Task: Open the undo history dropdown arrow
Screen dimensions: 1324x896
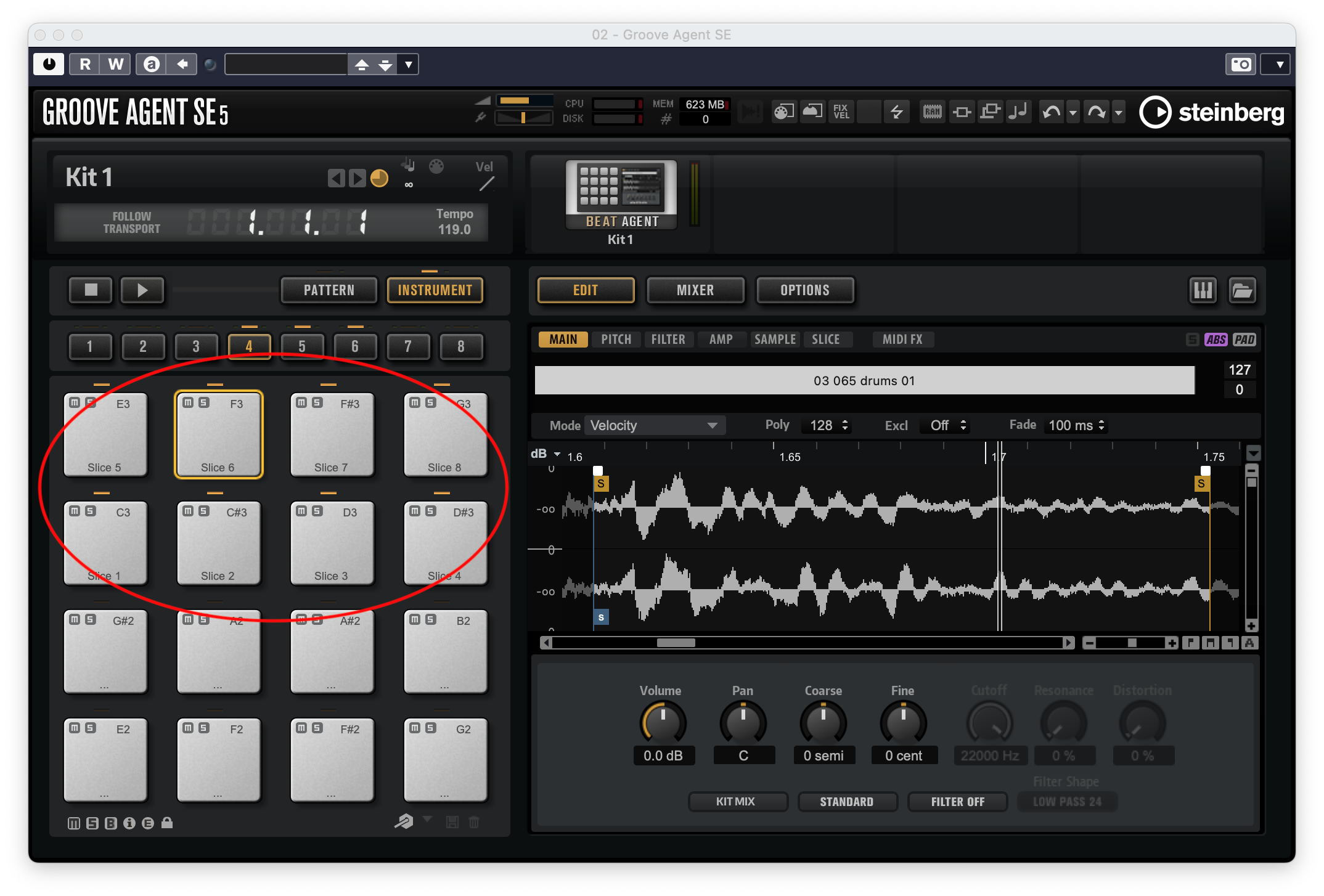Action: (1073, 113)
